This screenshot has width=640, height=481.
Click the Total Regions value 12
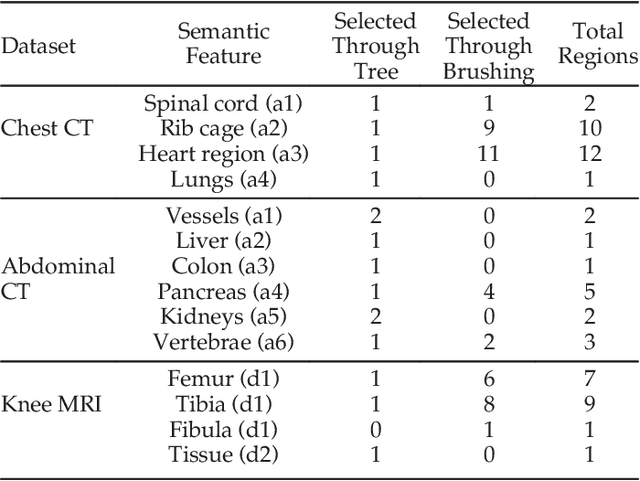point(589,153)
